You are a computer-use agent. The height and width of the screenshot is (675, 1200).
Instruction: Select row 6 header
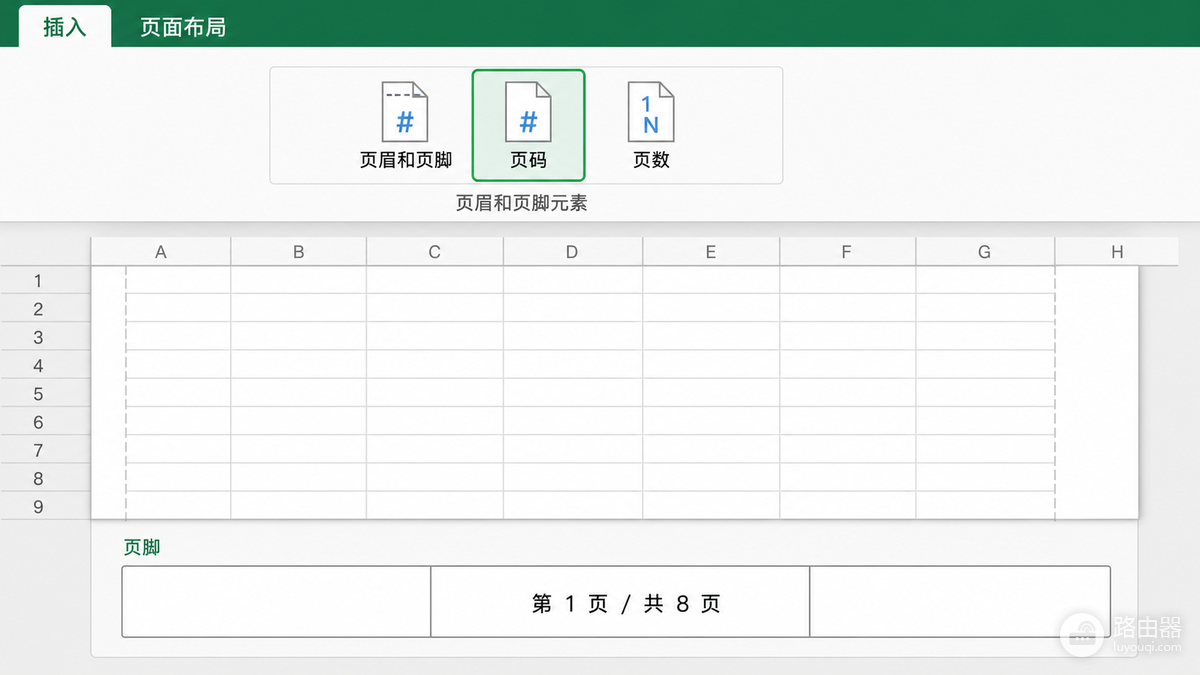pos(45,422)
